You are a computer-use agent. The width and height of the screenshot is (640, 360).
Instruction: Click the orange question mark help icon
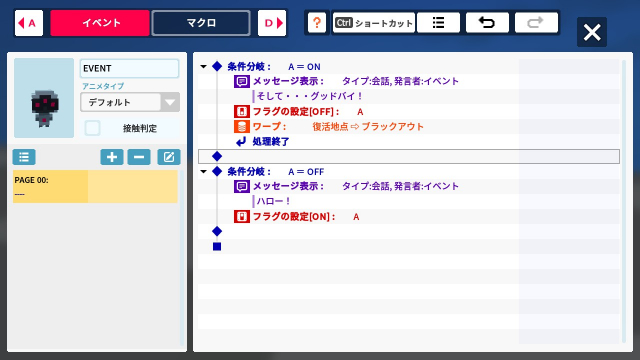click(x=317, y=22)
